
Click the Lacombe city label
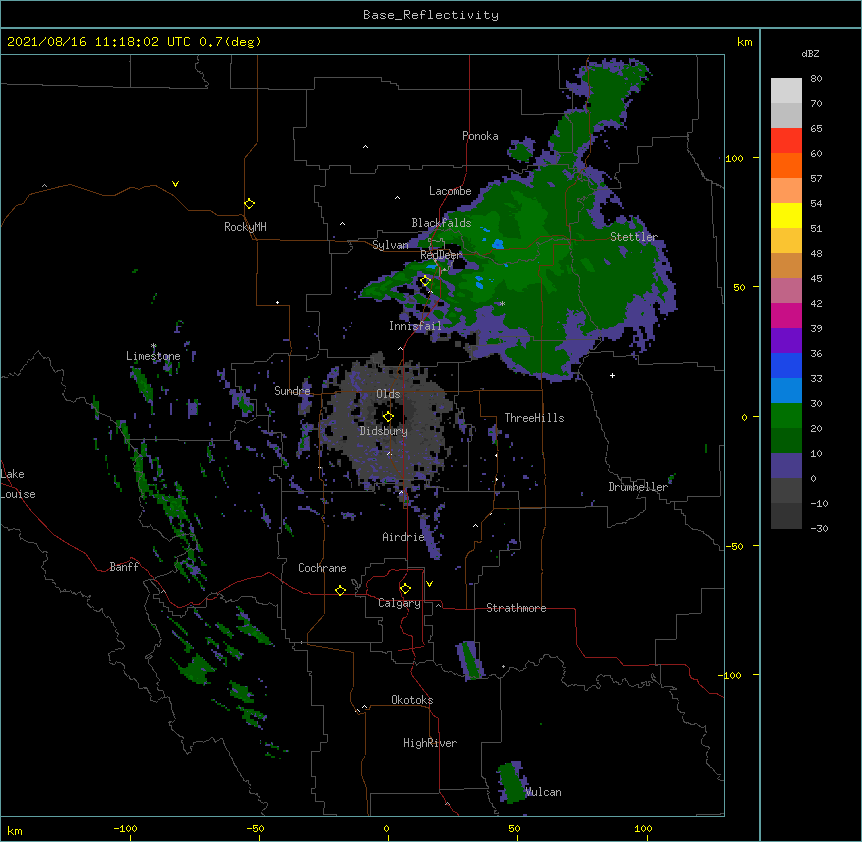click(450, 191)
